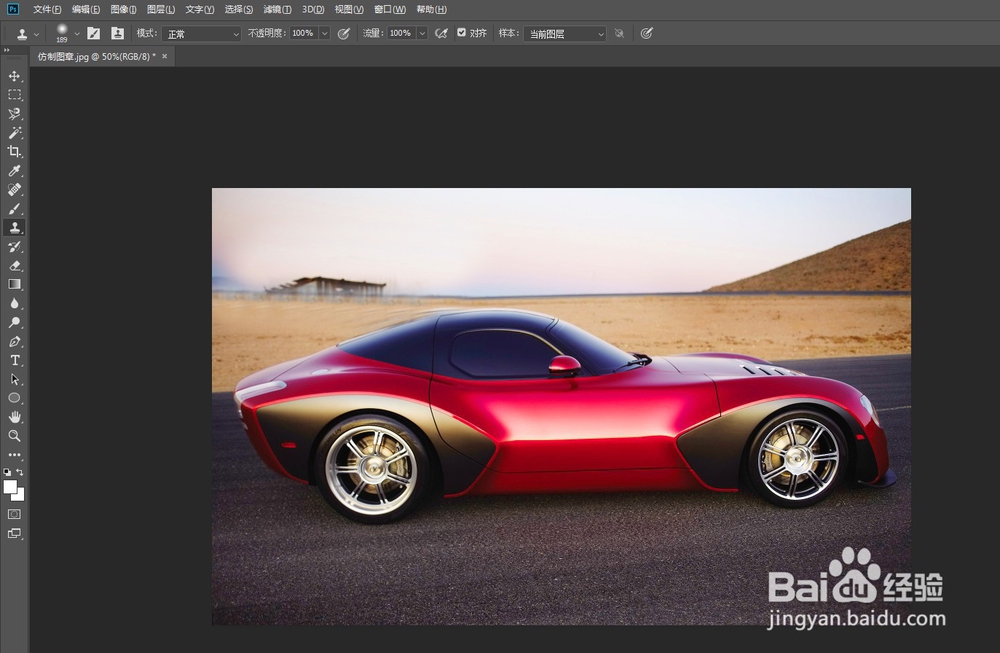Select the History Brush tool
Image resolution: width=1000 pixels, height=653 pixels.
15,247
